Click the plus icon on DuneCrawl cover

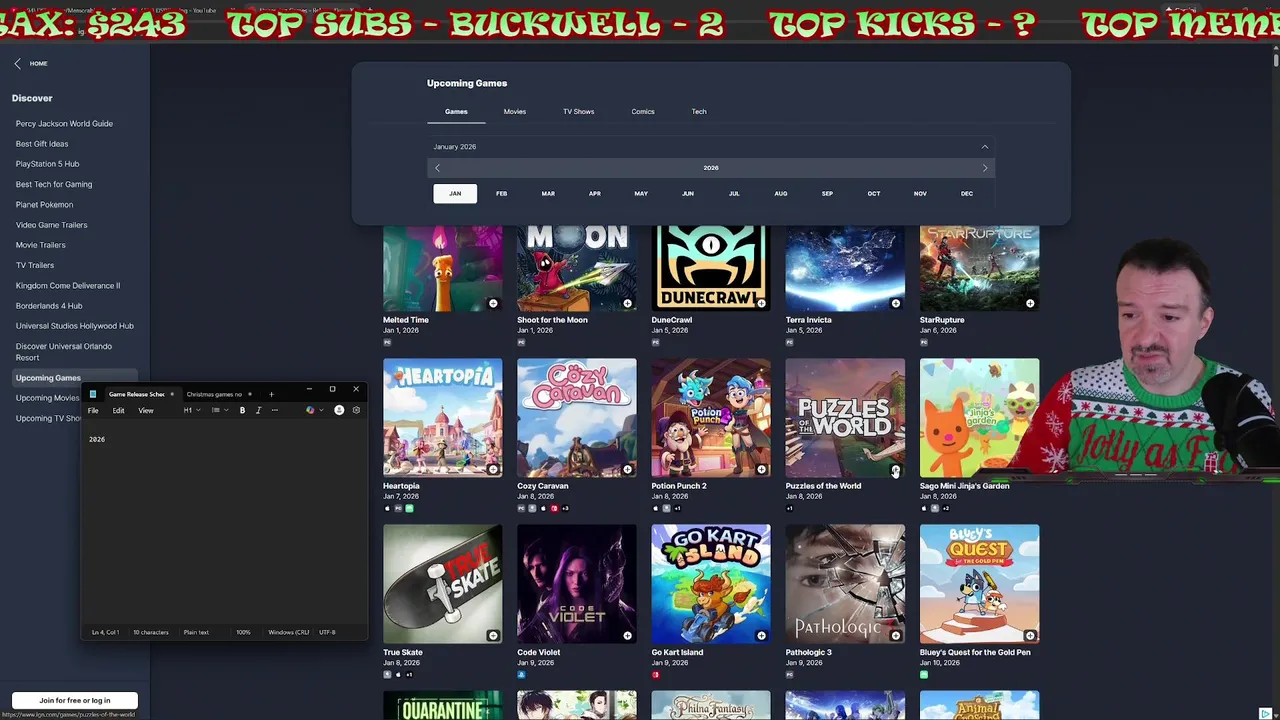tap(761, 303)
